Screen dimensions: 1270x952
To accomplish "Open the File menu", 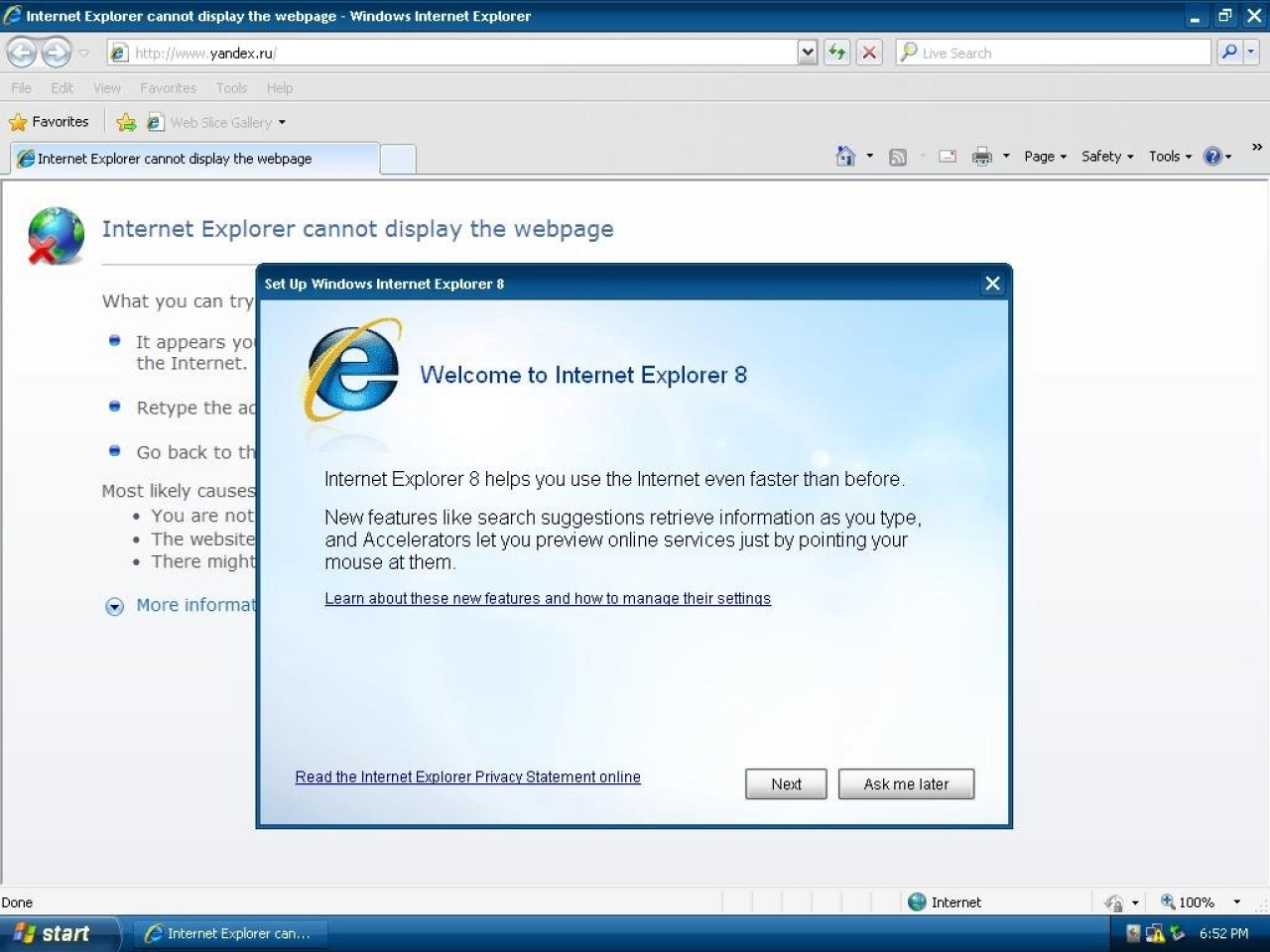I will click(21, 87).
